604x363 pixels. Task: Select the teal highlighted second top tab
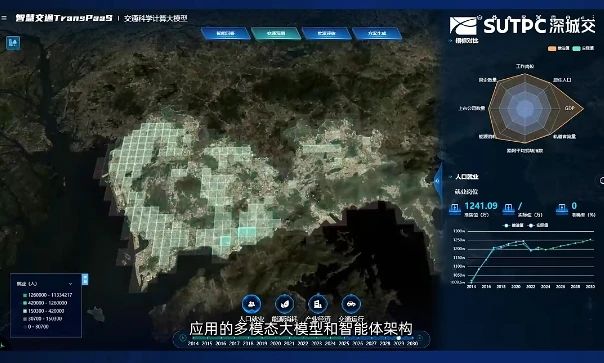pos(276,33)
